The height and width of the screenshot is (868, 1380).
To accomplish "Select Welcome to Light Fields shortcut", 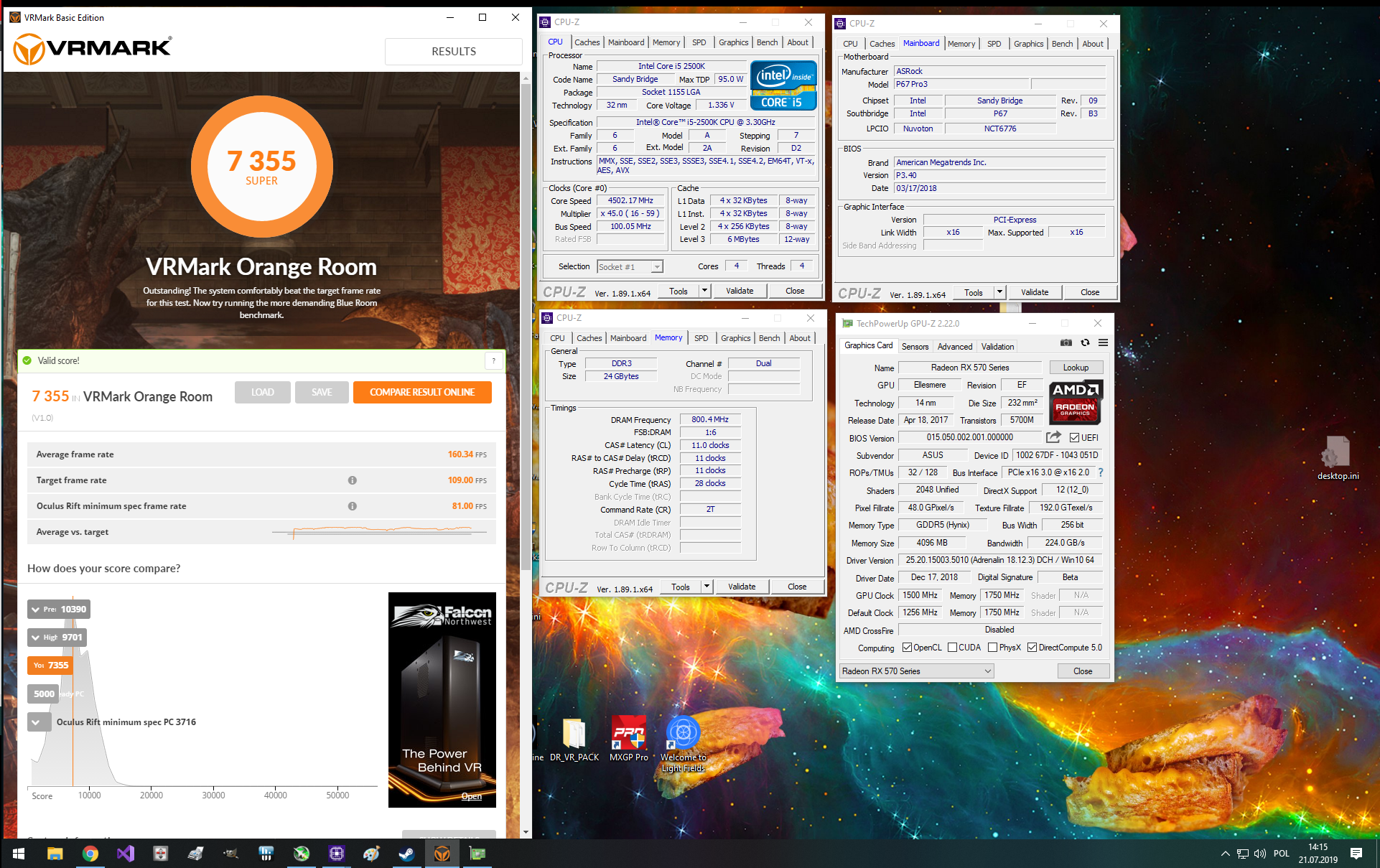I will pyautogui.click(x=684, y=744).
